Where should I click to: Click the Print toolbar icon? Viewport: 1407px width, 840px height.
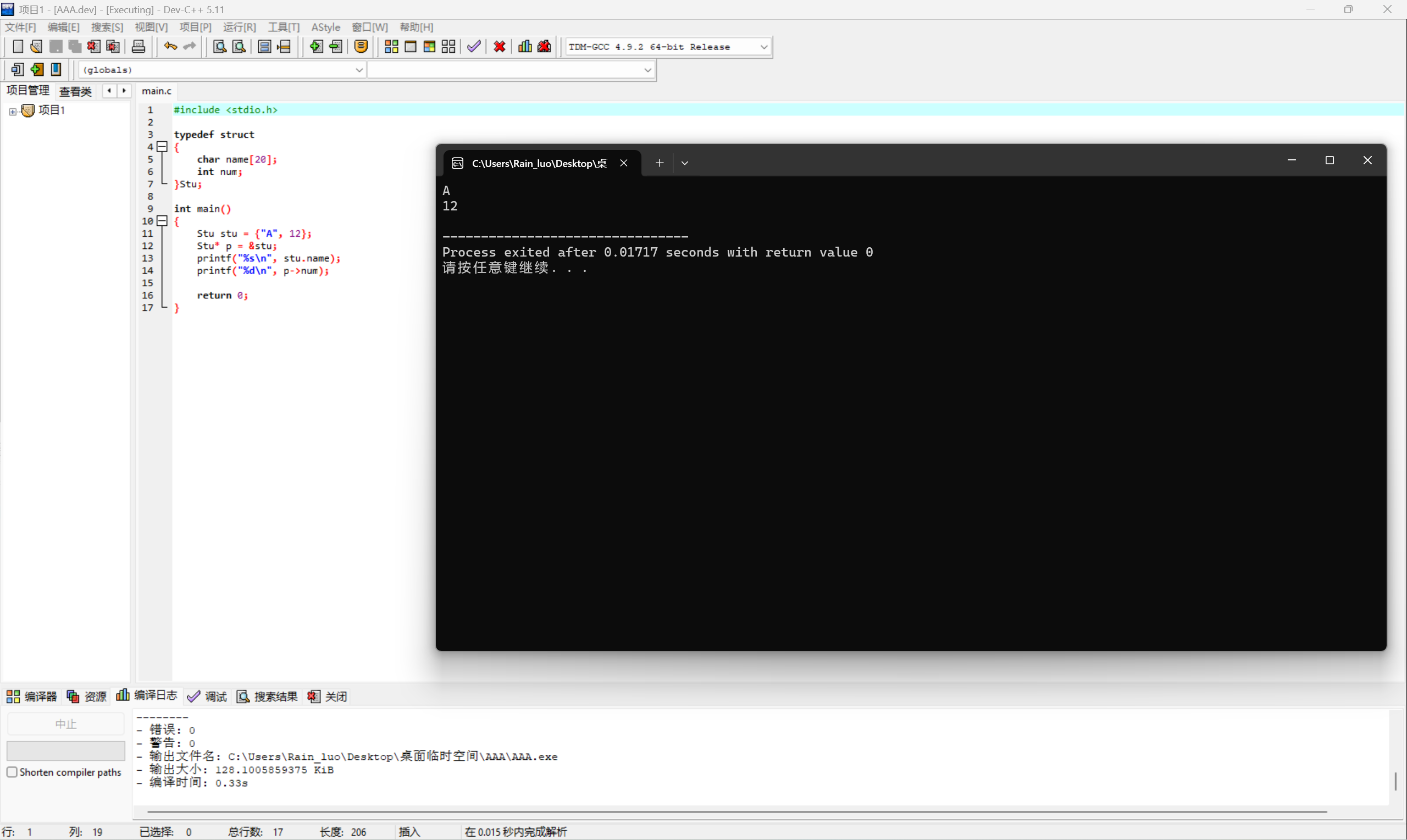point(139,47)
